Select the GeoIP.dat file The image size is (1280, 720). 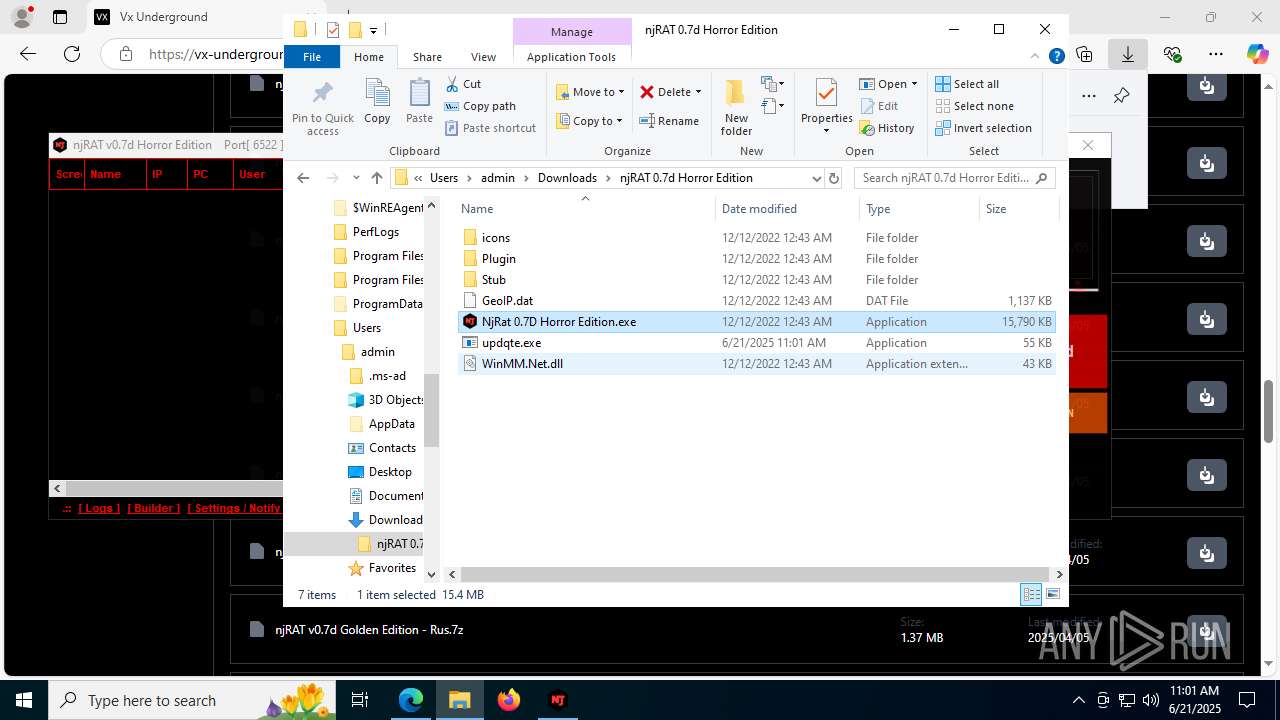(757, 301)
